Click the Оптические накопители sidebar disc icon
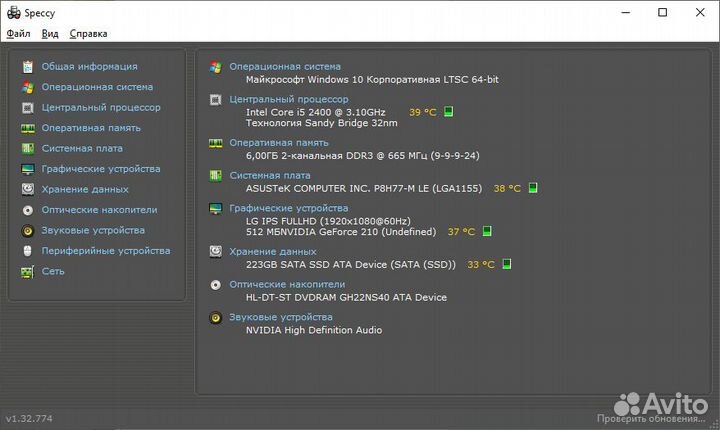The height and width of the screenshot is (430, 720). click(28, 210)
